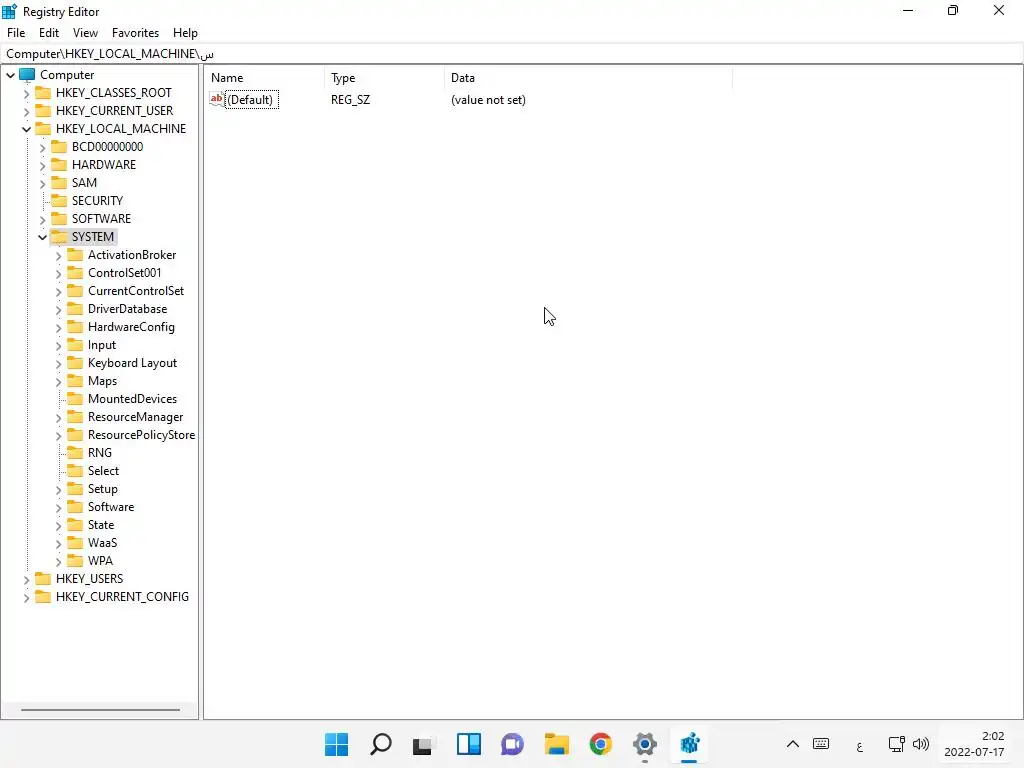This screenshot has height=768, width=1024.
Task: Launch Google Chrome from the taskbar
Action: tap(600, 744)
